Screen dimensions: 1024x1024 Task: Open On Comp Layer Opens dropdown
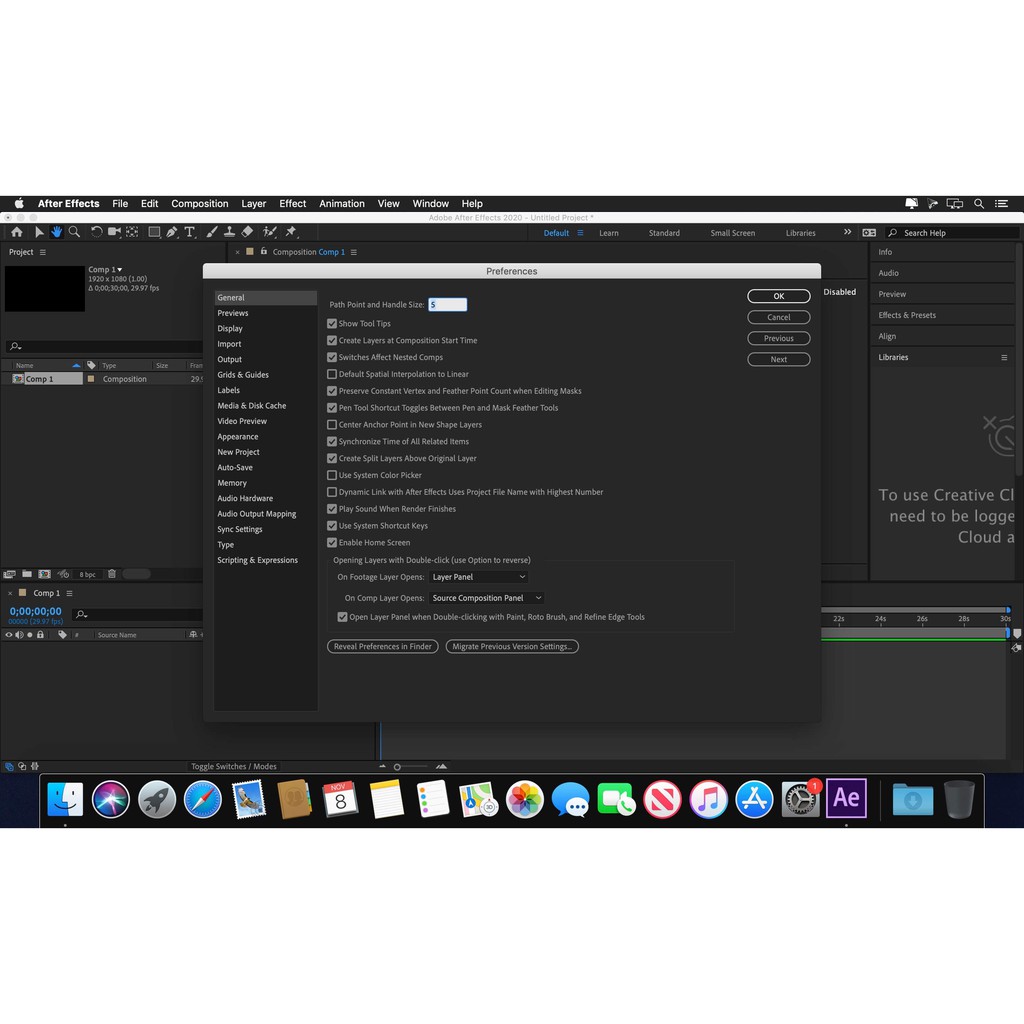click(487, 598)
